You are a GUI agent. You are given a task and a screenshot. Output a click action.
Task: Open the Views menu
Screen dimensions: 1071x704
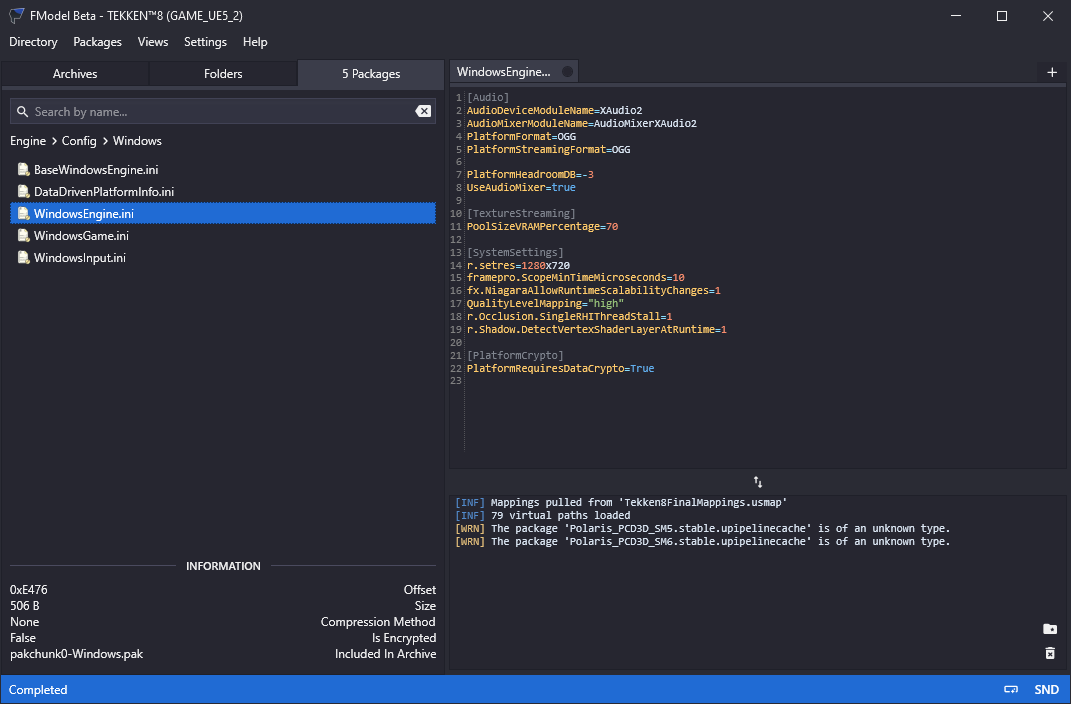point(152,42)
